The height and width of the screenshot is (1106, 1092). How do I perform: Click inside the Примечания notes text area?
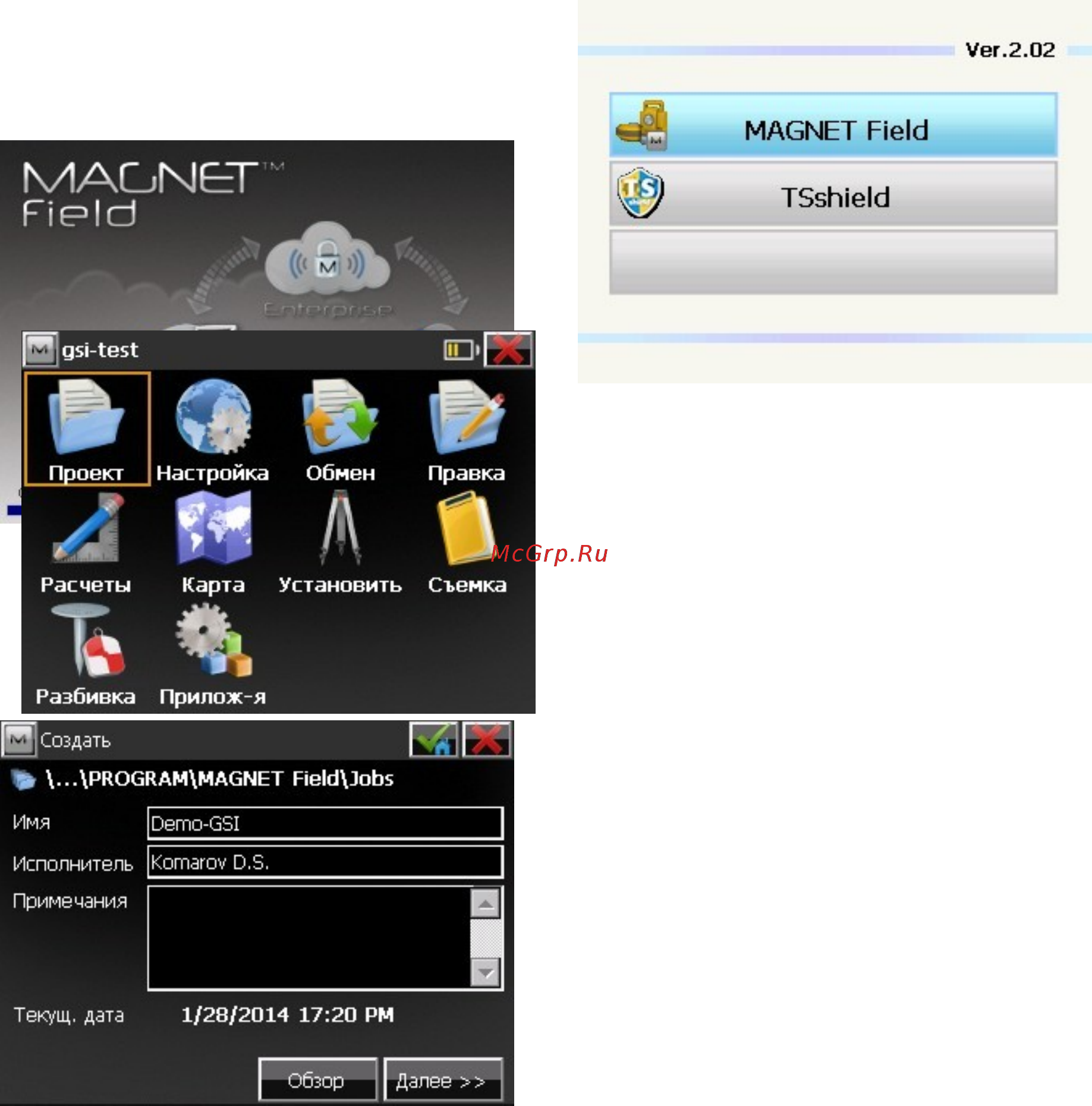tap(309, 938)
